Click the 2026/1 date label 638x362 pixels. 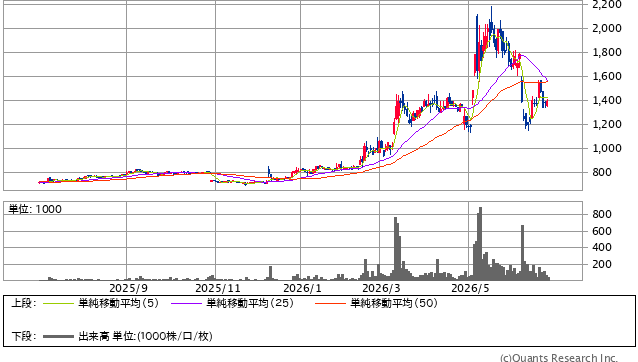(302, 288)
